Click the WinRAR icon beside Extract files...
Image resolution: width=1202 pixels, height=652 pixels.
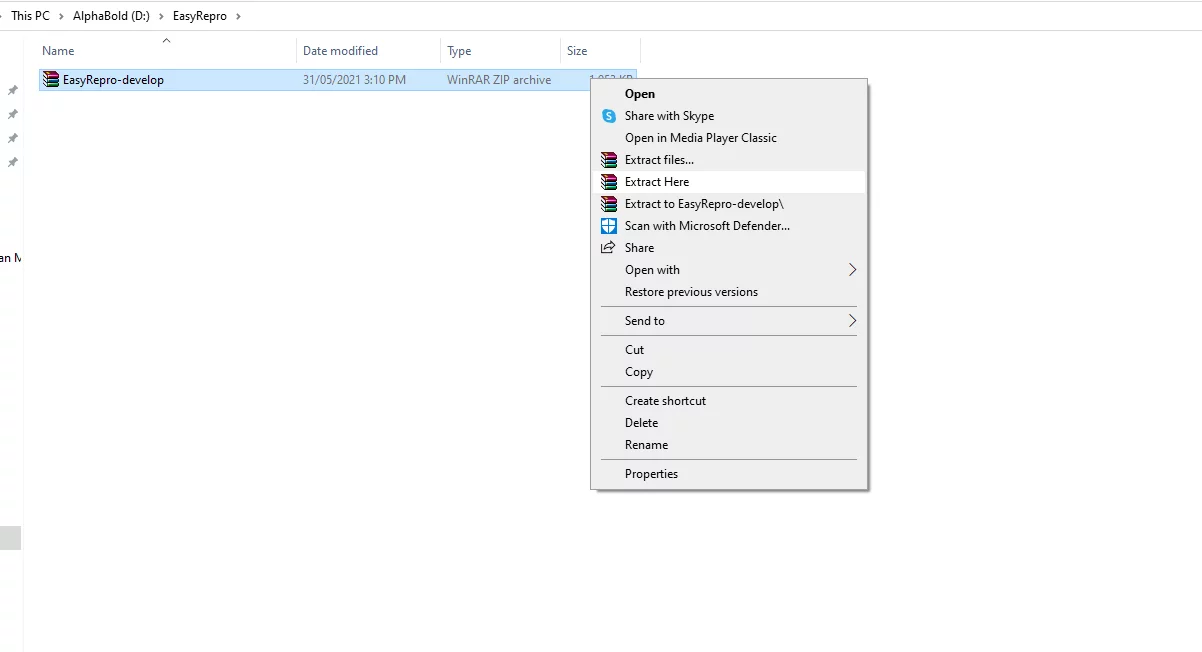click(609, 160)
